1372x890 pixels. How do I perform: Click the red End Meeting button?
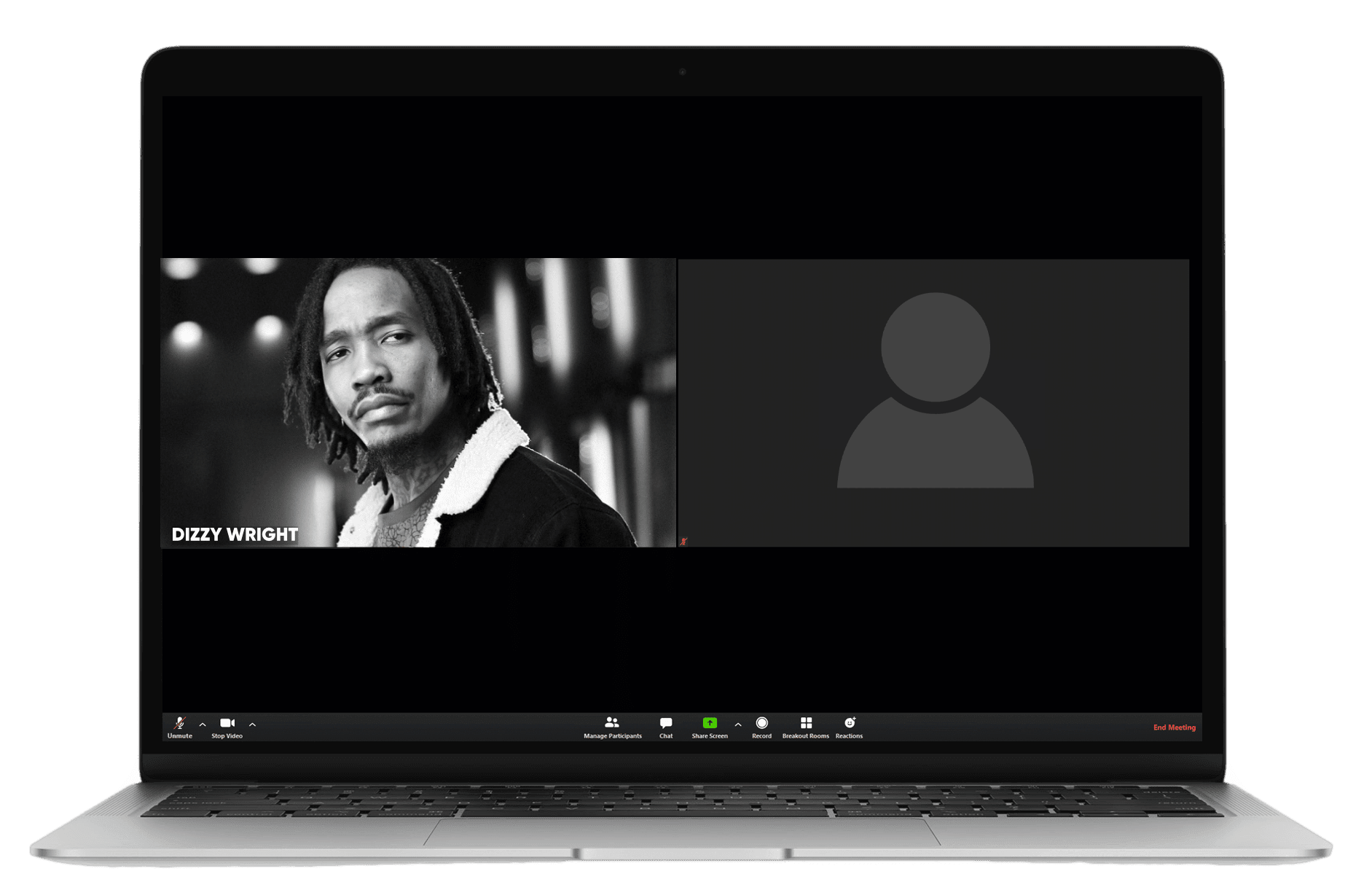coord(1174,727)
